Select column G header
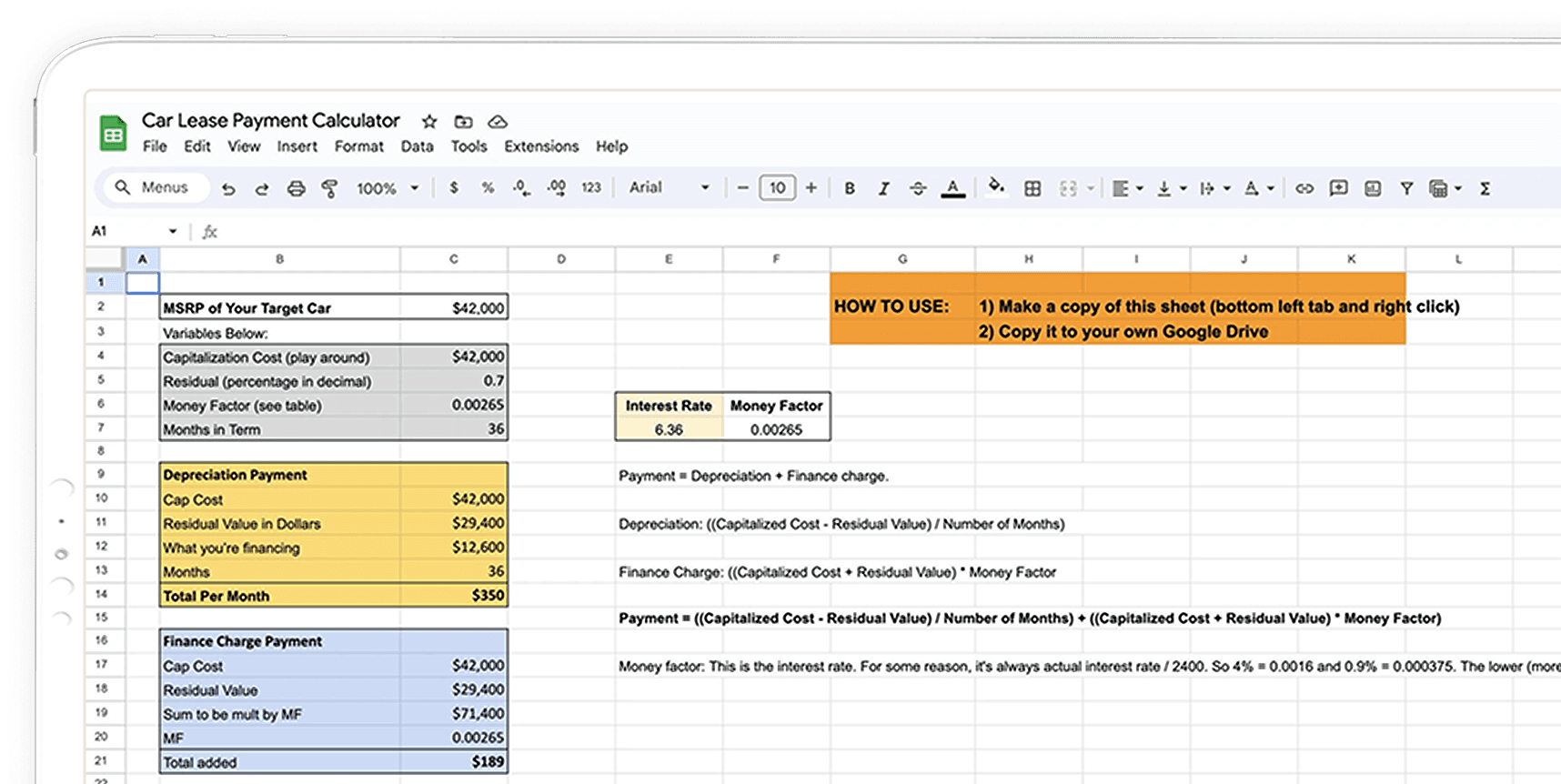Viewport: 1561px width, 784px height. [902, 259]
